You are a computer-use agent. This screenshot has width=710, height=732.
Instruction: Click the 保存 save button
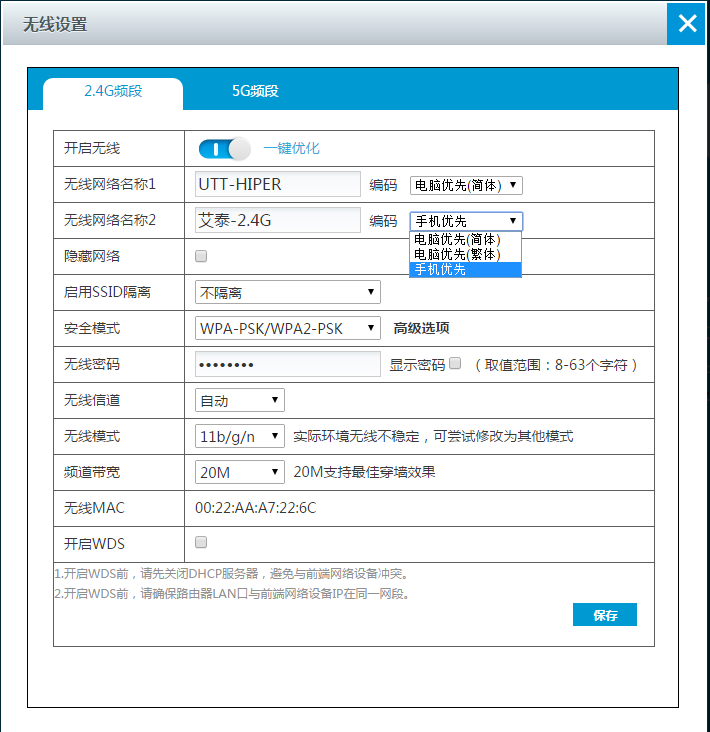pos(604,615)
